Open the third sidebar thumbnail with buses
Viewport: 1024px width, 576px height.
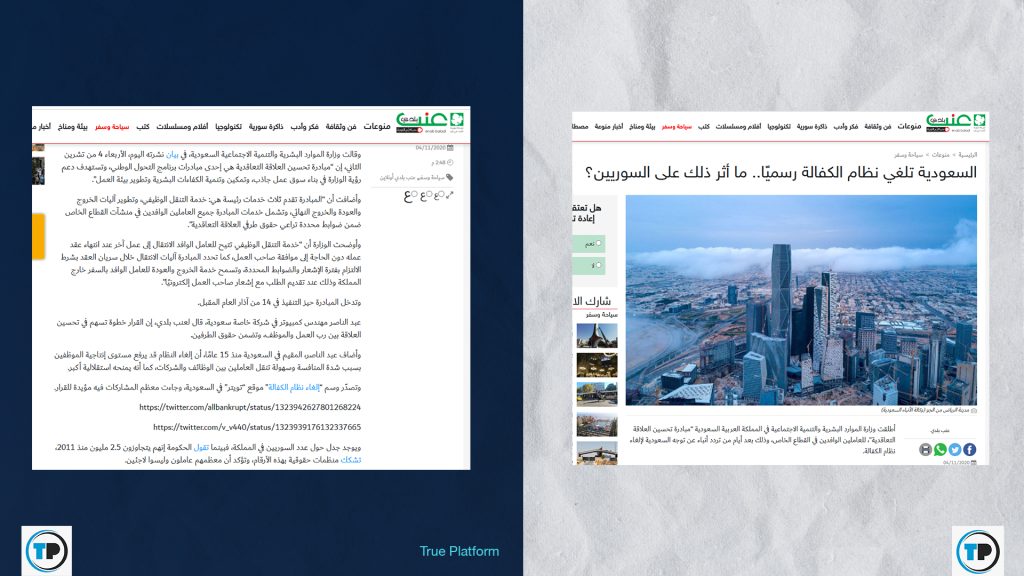pyautogui.click(x=597, y=394)
